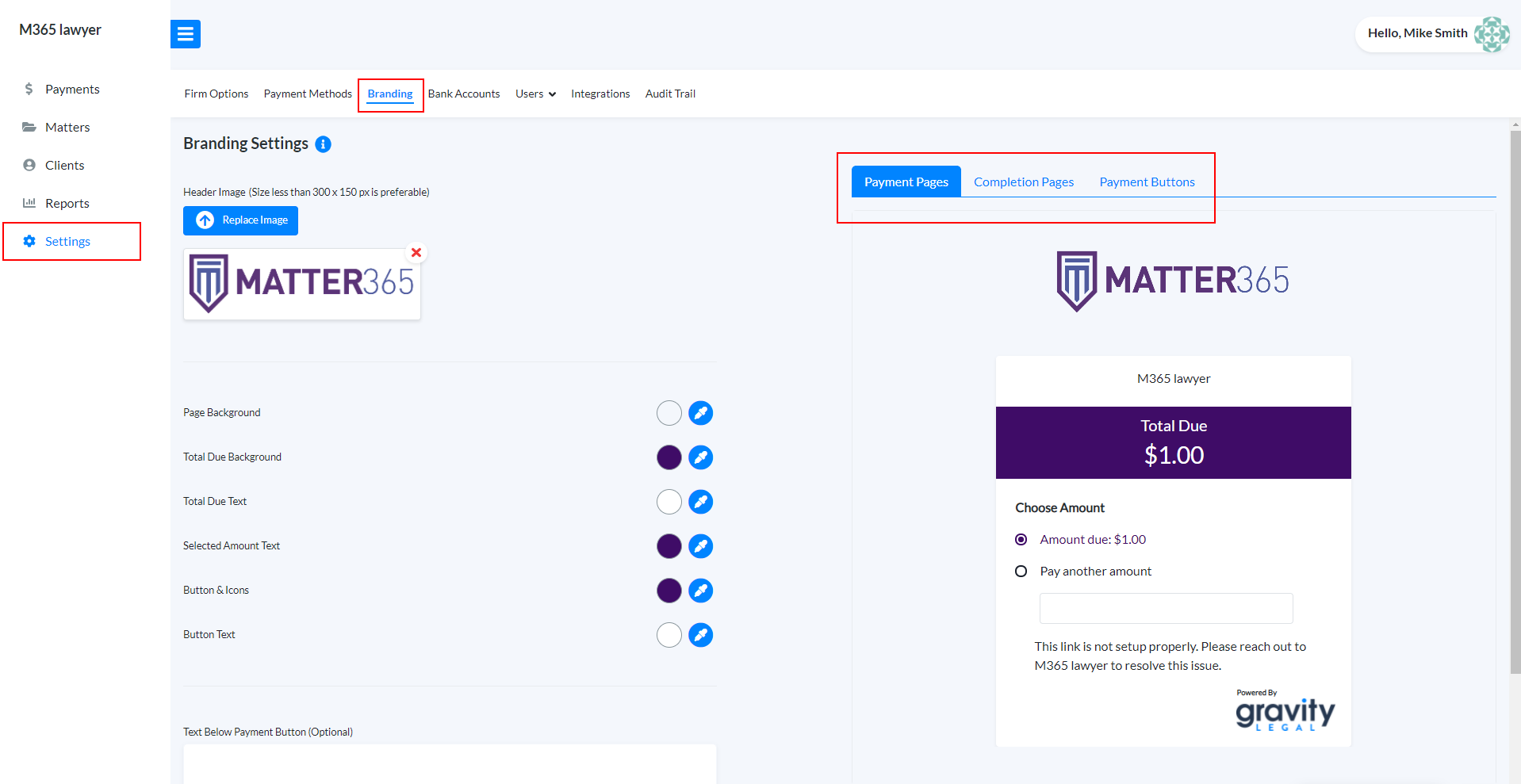Click the Clients person icon
Image resolution: width=1521 pixels, height=784 pixels.
point(29,165)
